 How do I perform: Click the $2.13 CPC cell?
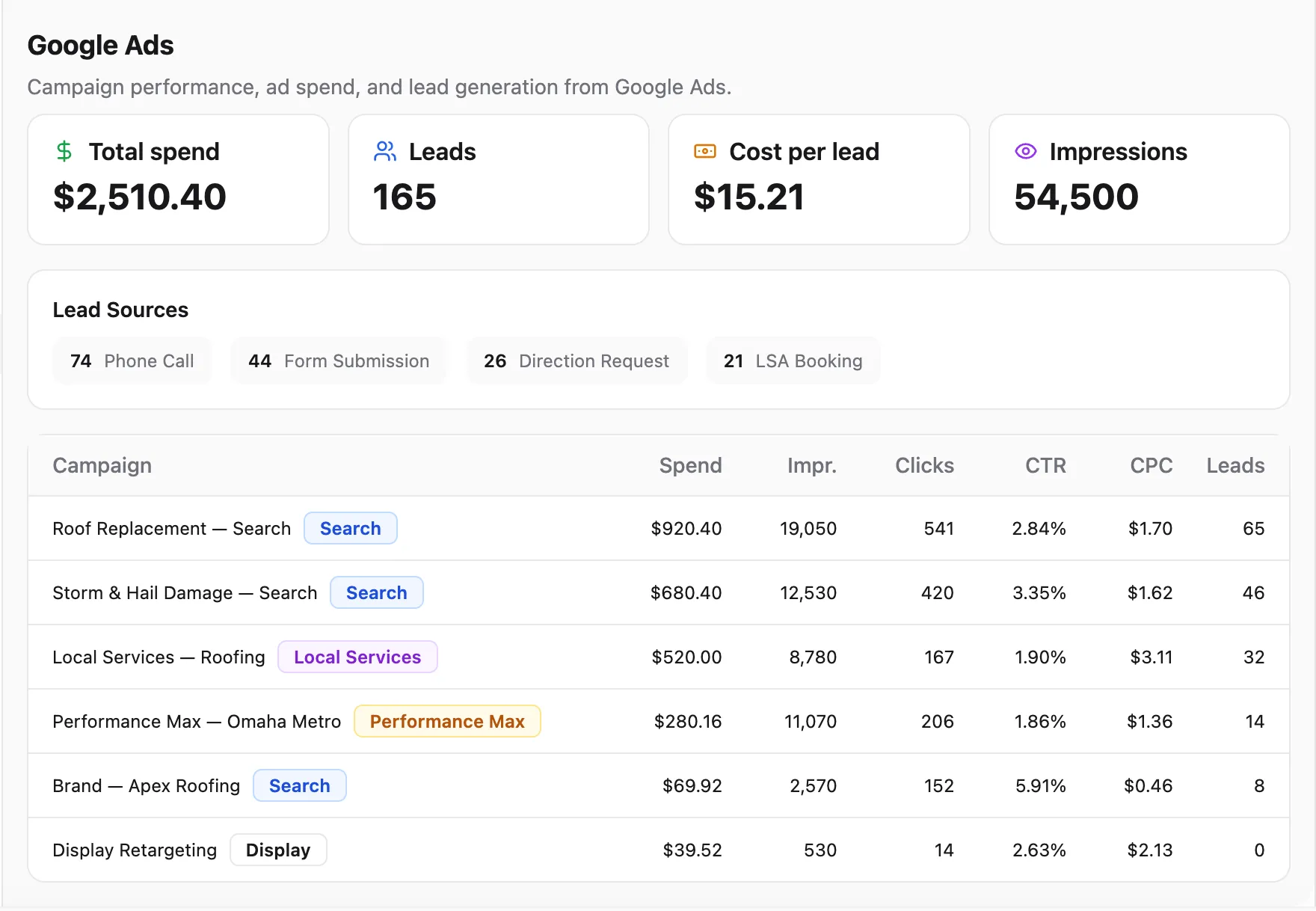click(1150, 850)
